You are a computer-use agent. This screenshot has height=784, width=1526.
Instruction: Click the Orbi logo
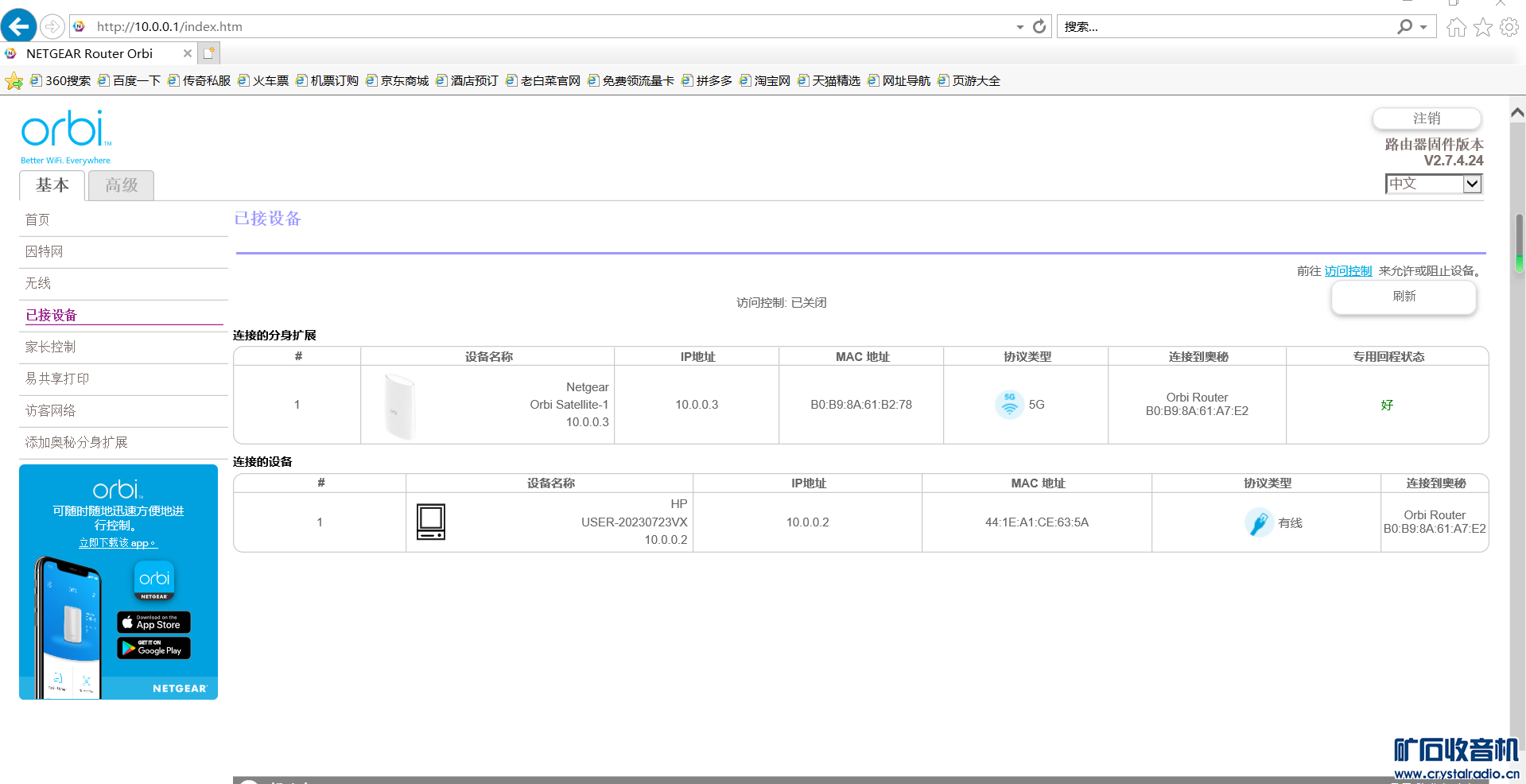(x=66, y=137)
